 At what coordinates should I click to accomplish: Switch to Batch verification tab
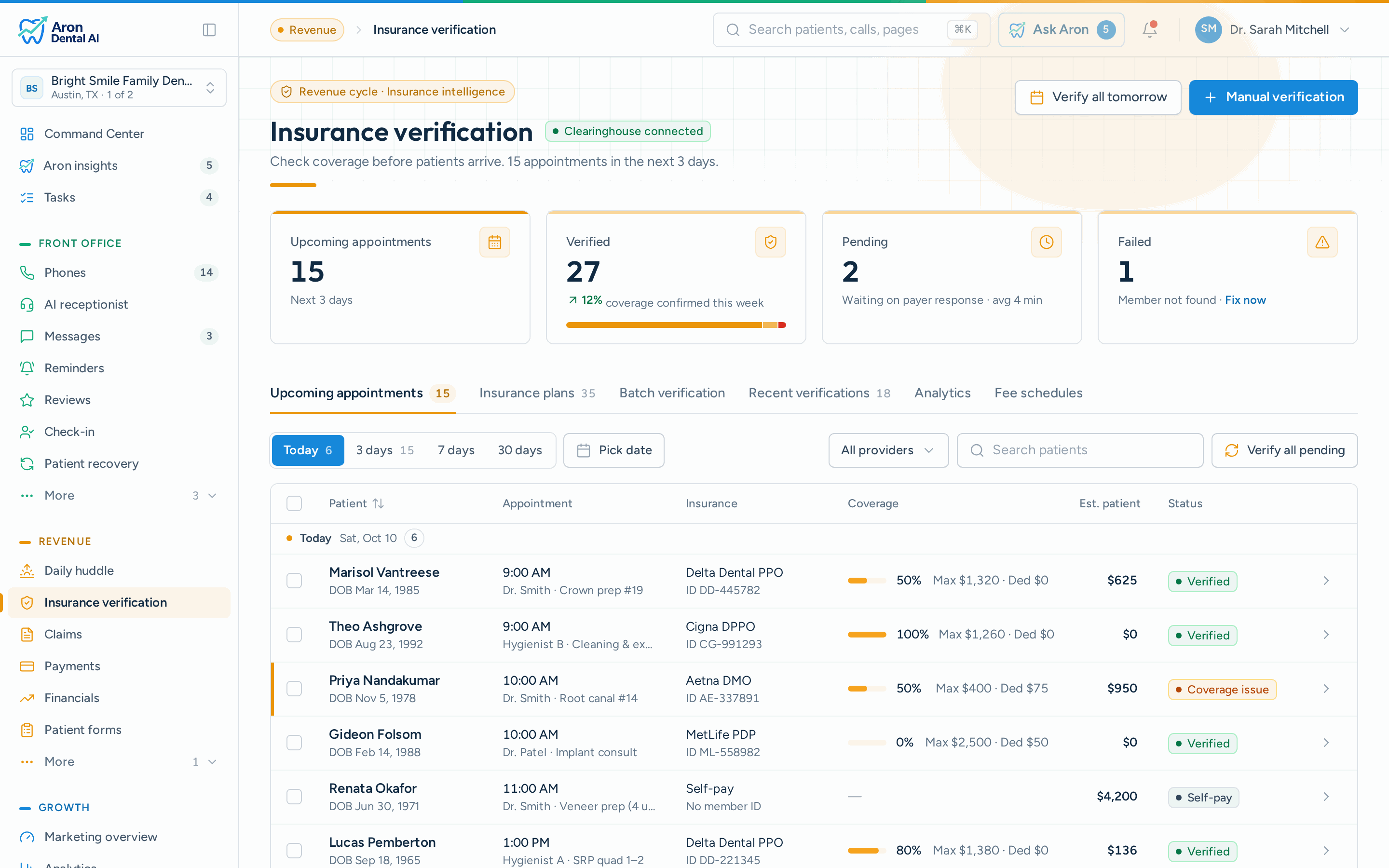coord(671,393)
